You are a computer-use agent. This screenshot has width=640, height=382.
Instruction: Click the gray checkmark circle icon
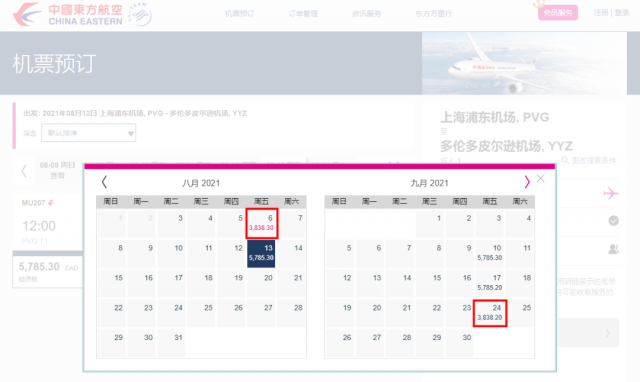tap(613, 221)
